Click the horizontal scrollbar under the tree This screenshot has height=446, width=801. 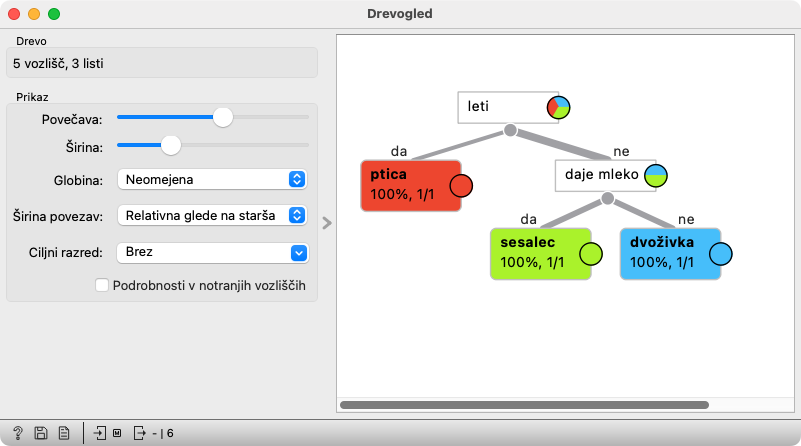524,405
